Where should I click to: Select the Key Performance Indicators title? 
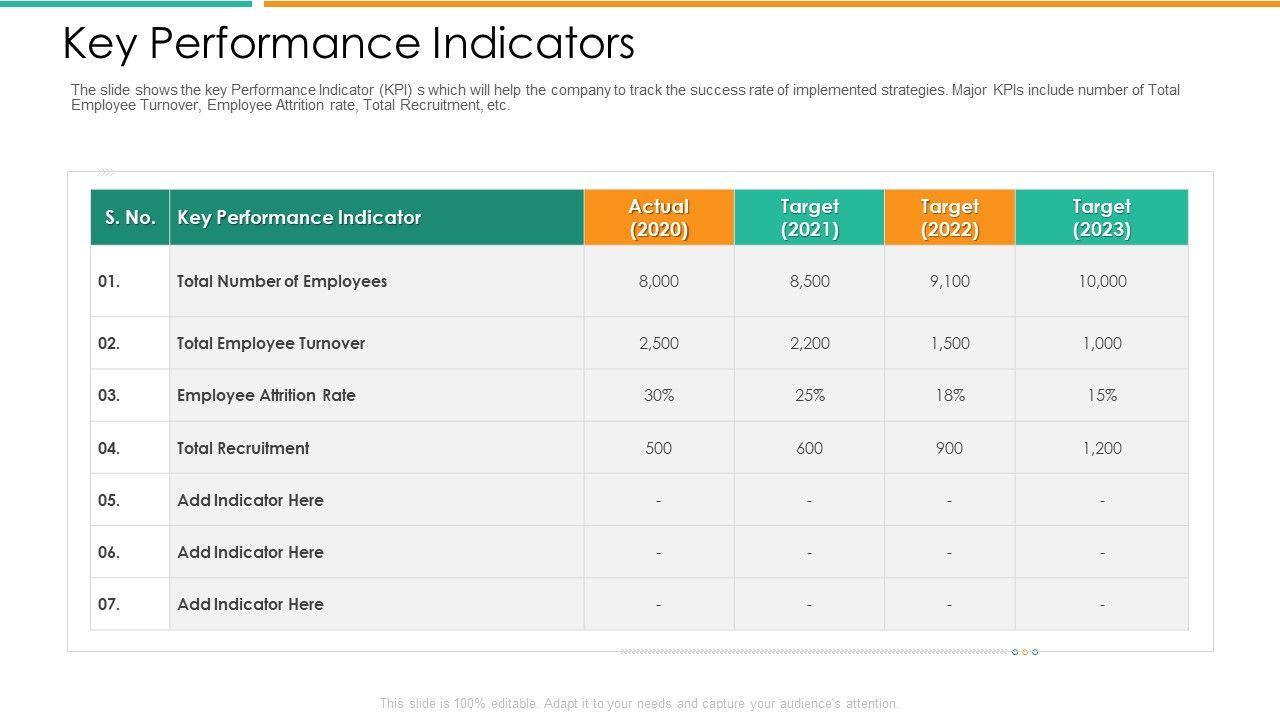(x=348, y=44)
